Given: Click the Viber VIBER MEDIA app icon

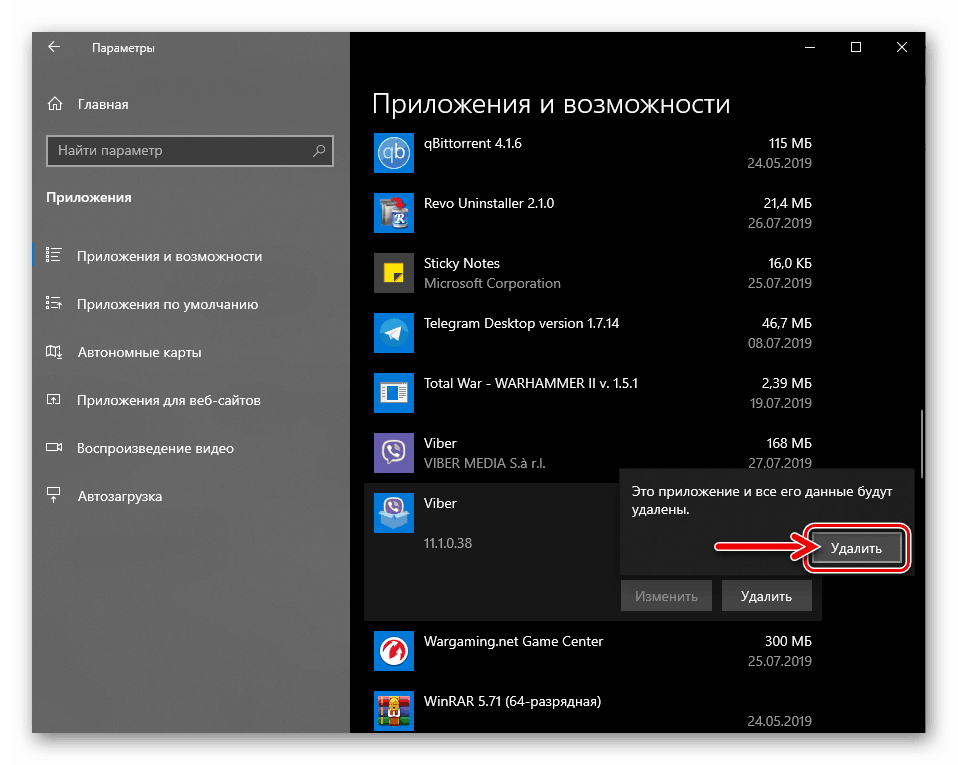Looking at the screenshot, I should pos(393,453).
